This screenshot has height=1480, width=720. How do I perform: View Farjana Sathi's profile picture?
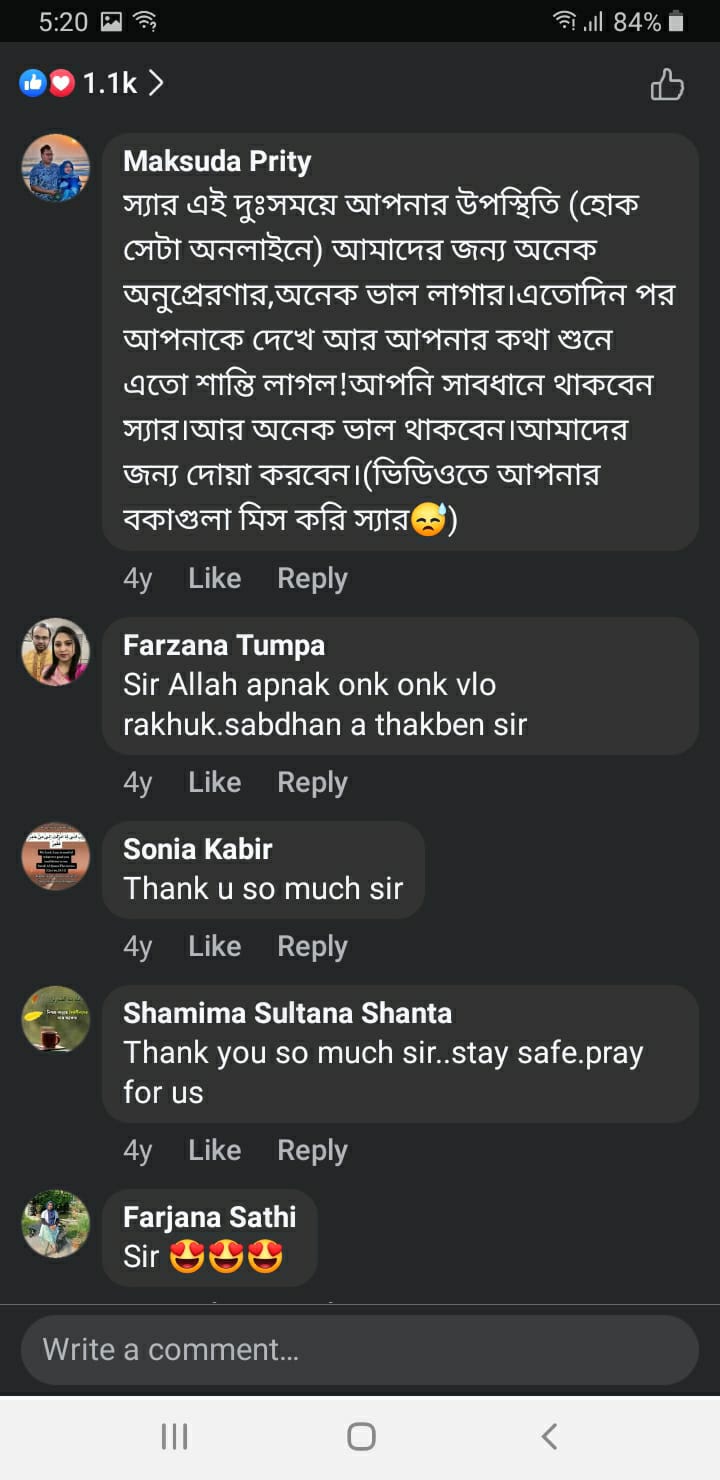point(56,1224)
